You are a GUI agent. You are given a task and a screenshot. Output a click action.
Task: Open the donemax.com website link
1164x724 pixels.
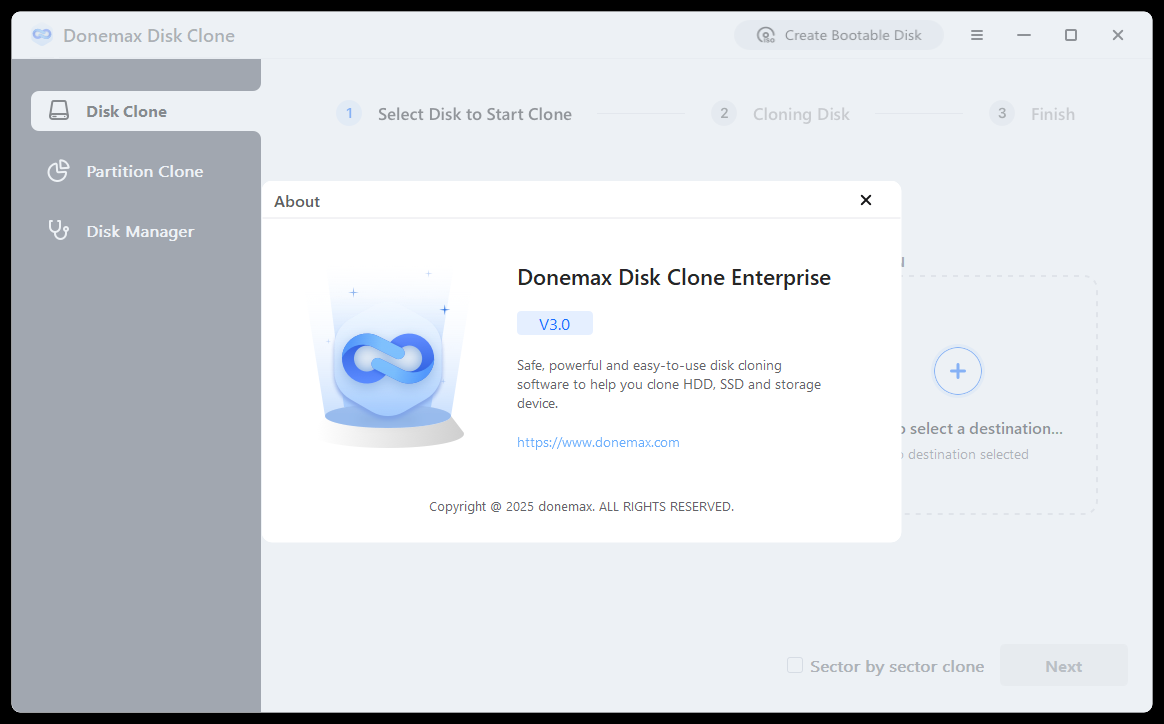(598, 443)
